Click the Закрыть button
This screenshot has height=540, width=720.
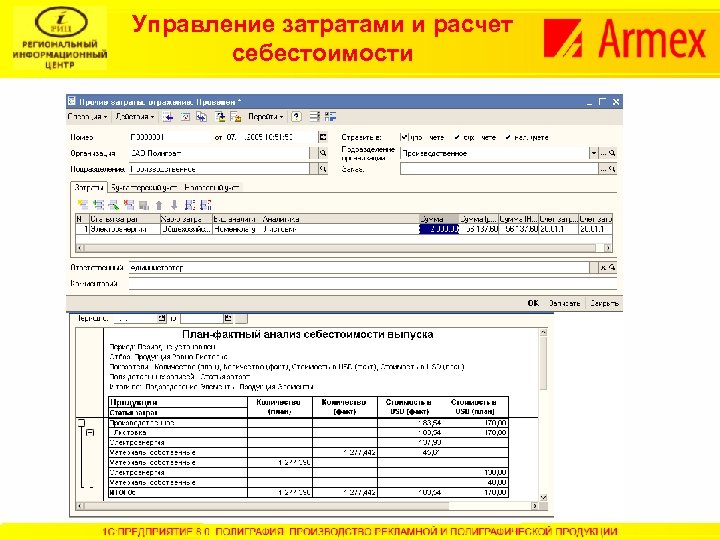coord(604,303)
